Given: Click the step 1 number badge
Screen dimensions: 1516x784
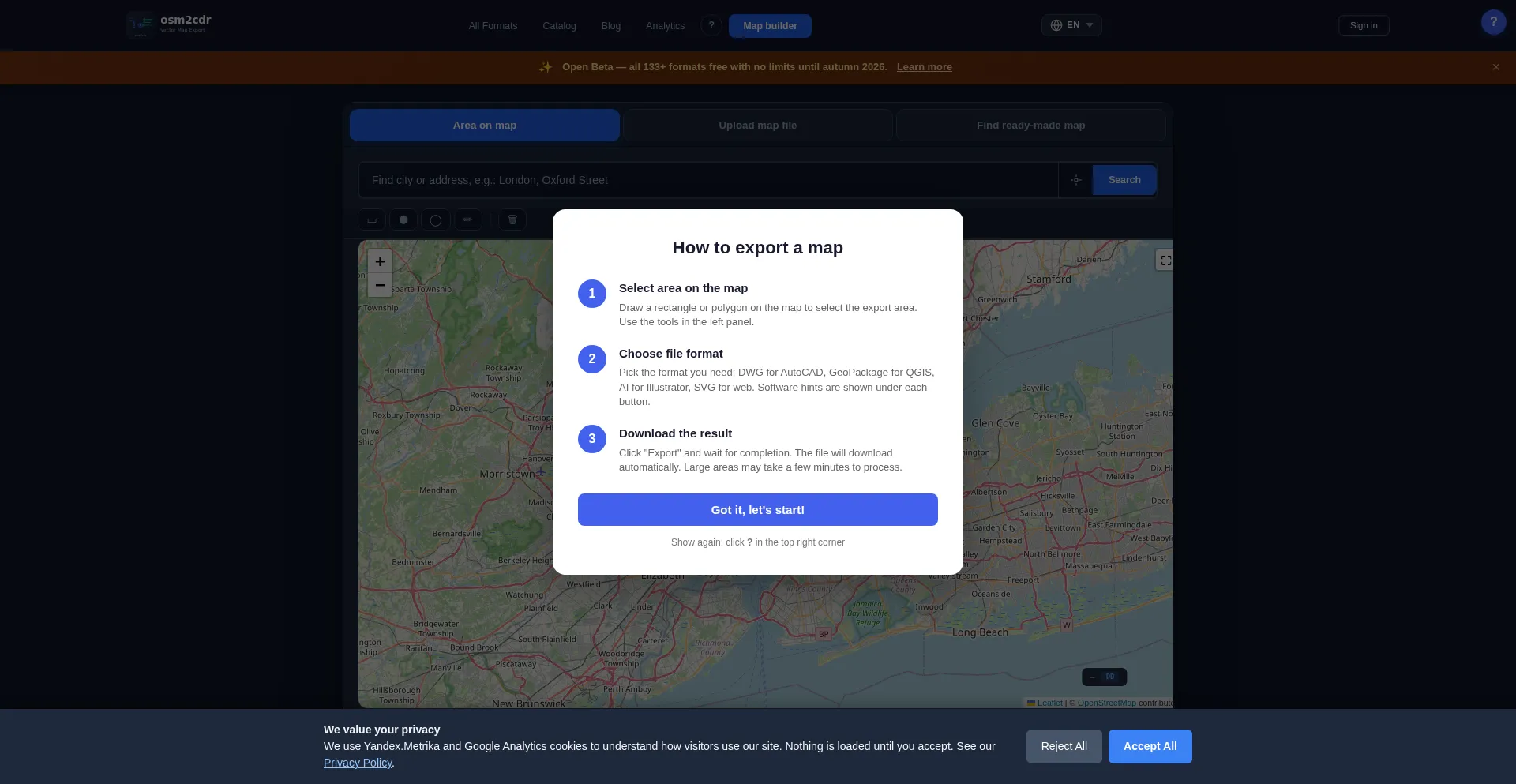Looking at the screenshot, I should click(592, 294).
